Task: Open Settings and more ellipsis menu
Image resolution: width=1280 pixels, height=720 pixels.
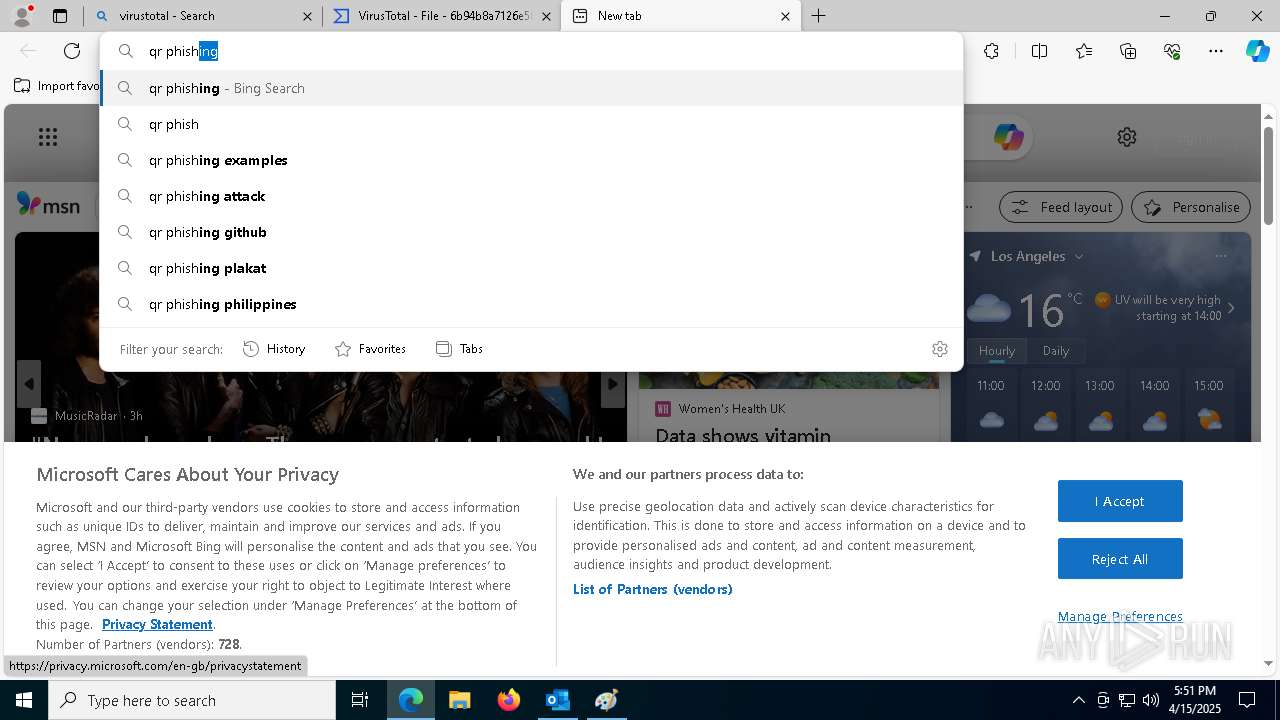Action: click(x=1216, y=51)
